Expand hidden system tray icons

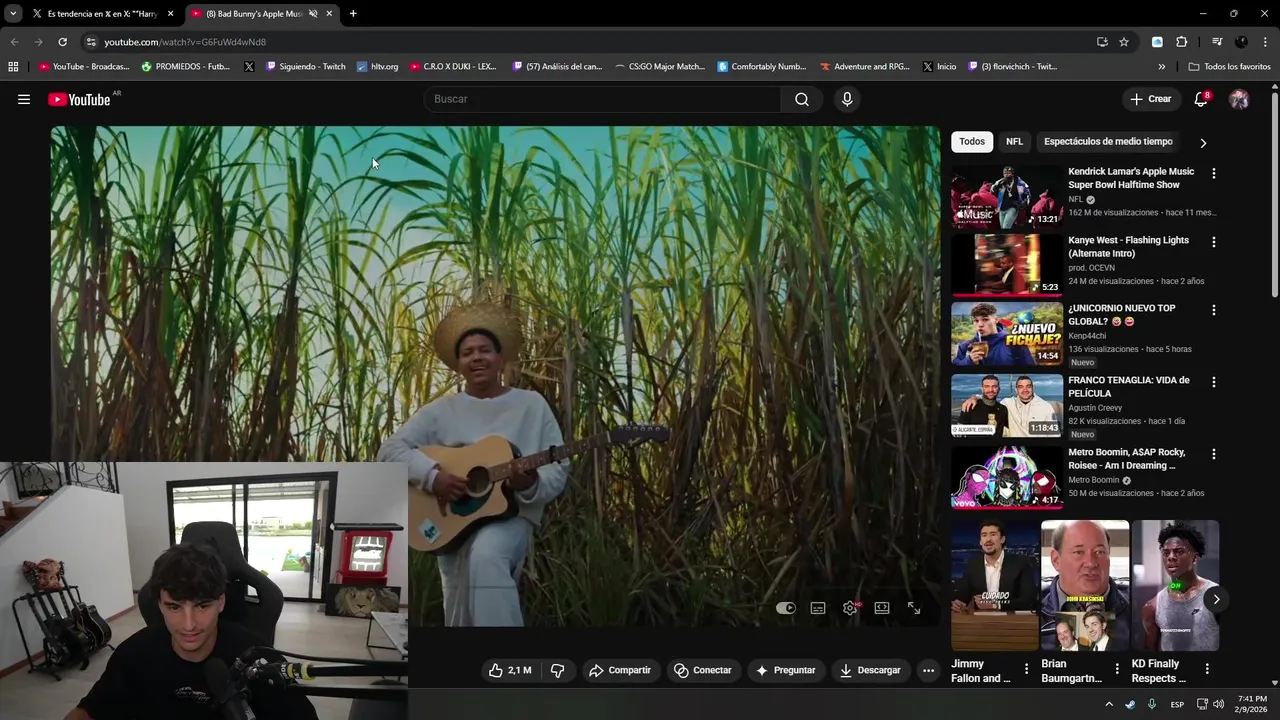pos(1108,704)
